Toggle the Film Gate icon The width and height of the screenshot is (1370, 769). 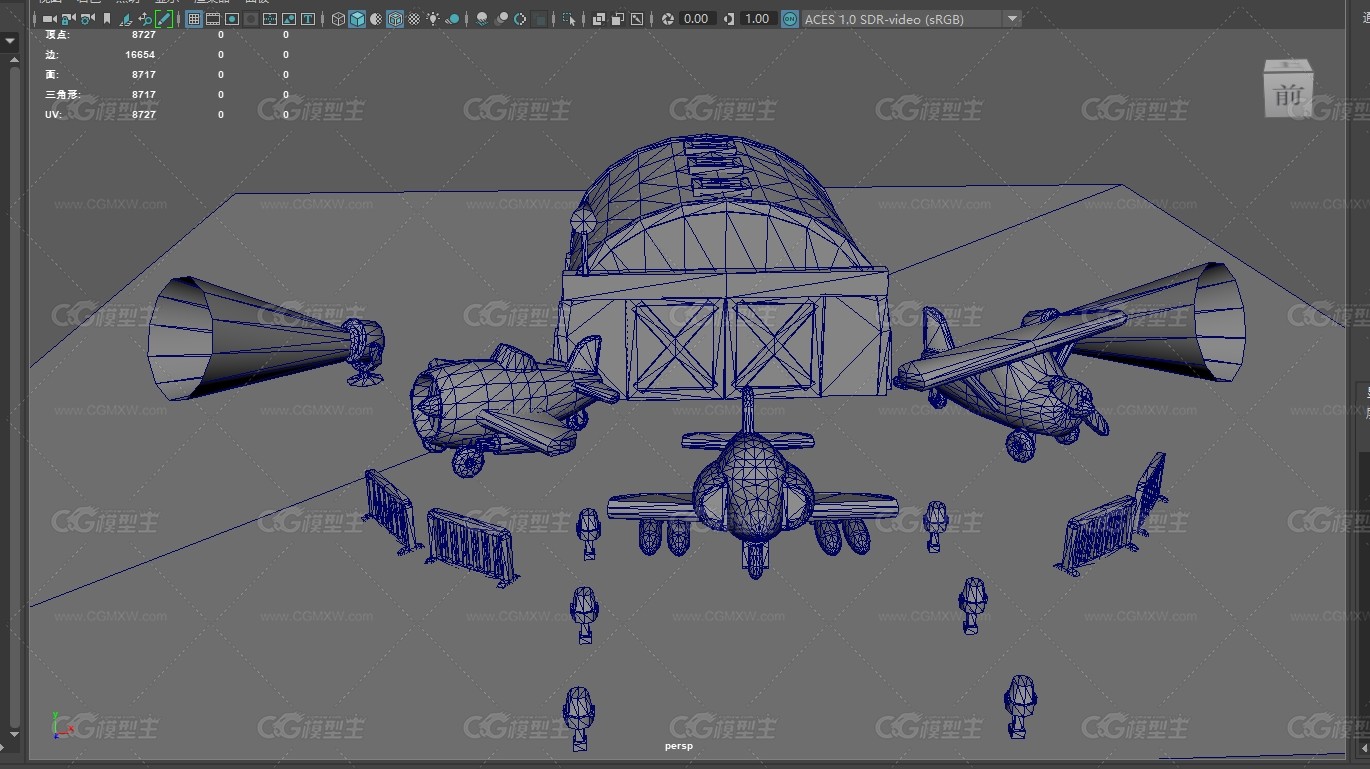pyautogui.click(x=213, y=19)
